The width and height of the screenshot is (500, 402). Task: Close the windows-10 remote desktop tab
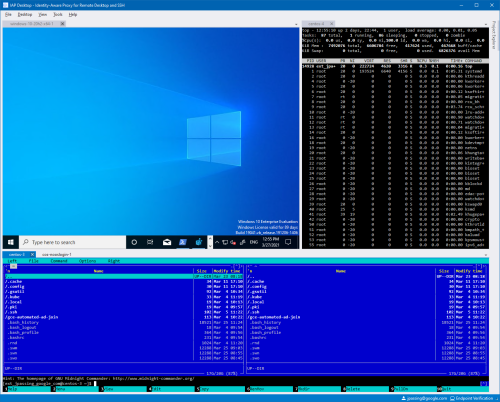click(62, 24)
